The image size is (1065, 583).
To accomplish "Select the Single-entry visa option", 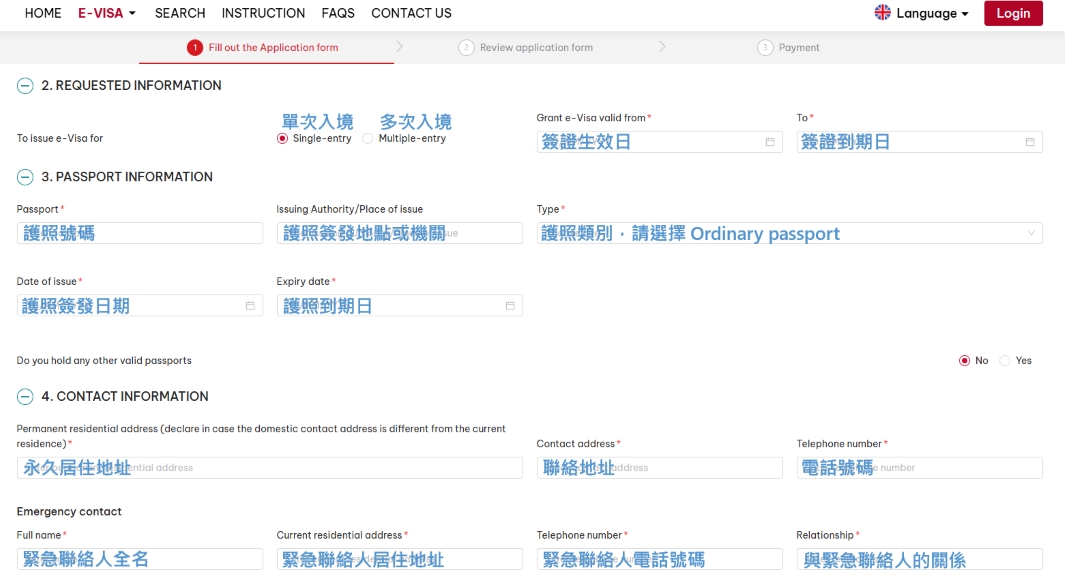I will [281, 138].
